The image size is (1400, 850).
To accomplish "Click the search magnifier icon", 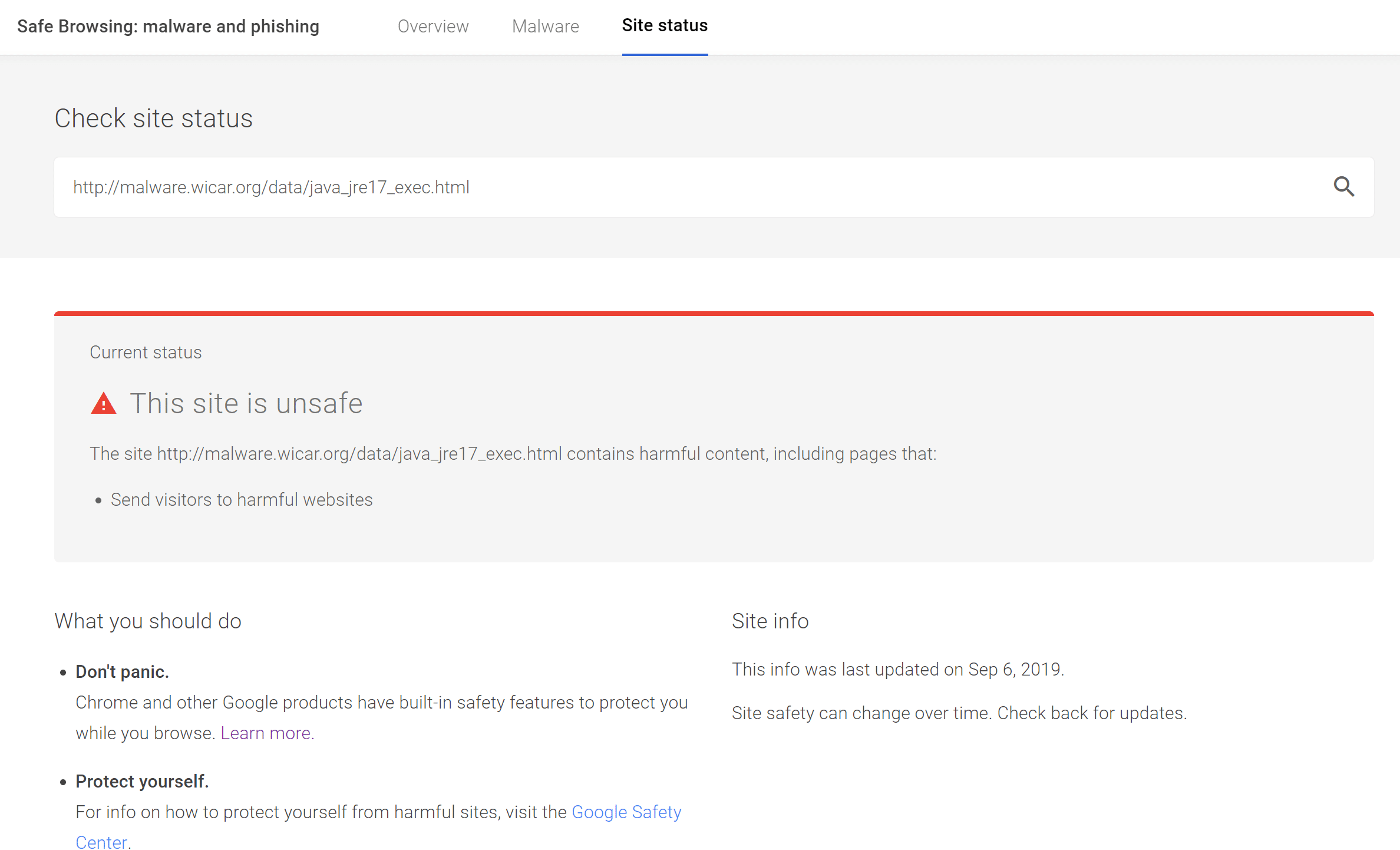I will click(1345, 187).
